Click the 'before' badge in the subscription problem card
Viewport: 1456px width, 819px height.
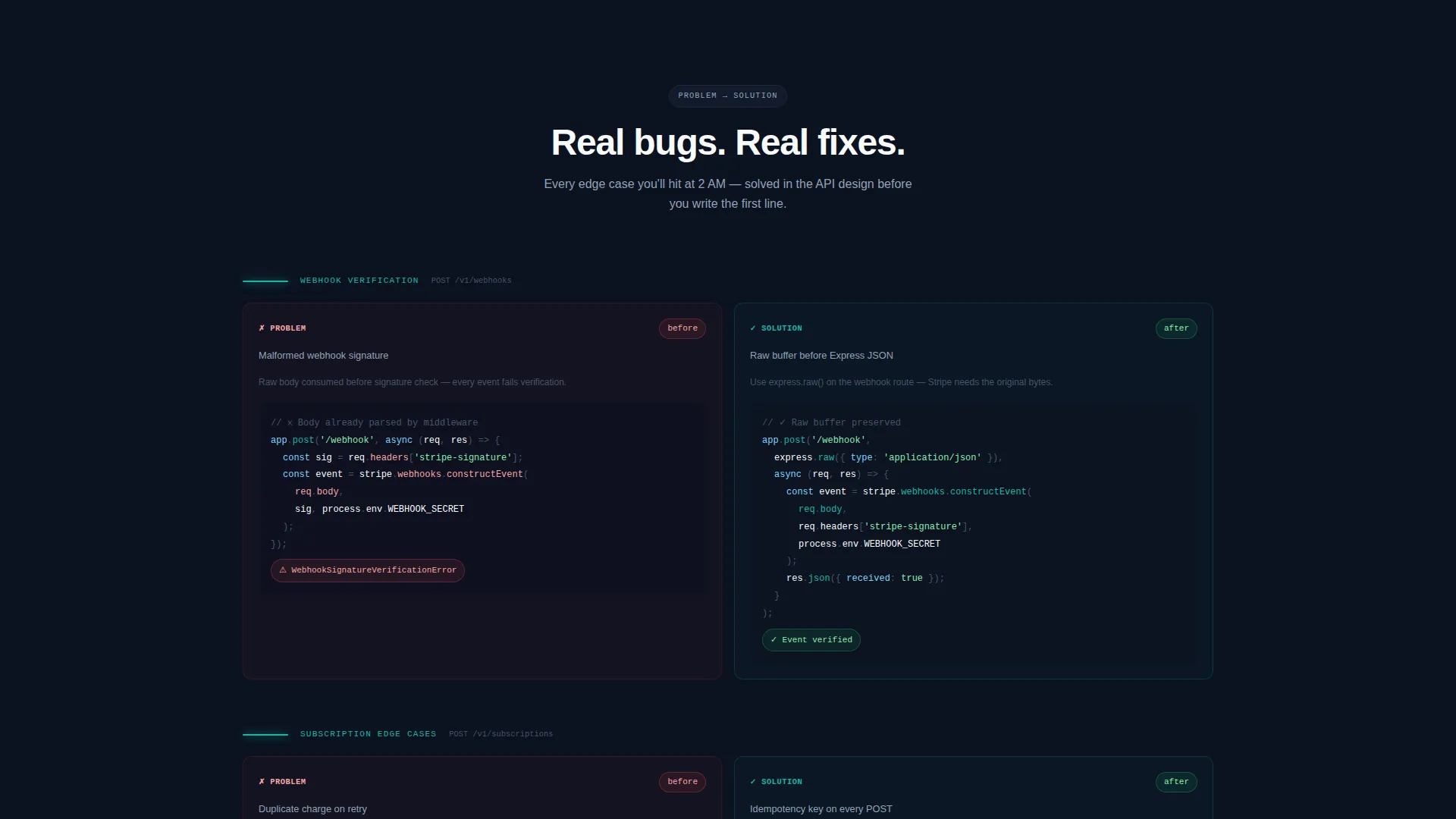682,782
